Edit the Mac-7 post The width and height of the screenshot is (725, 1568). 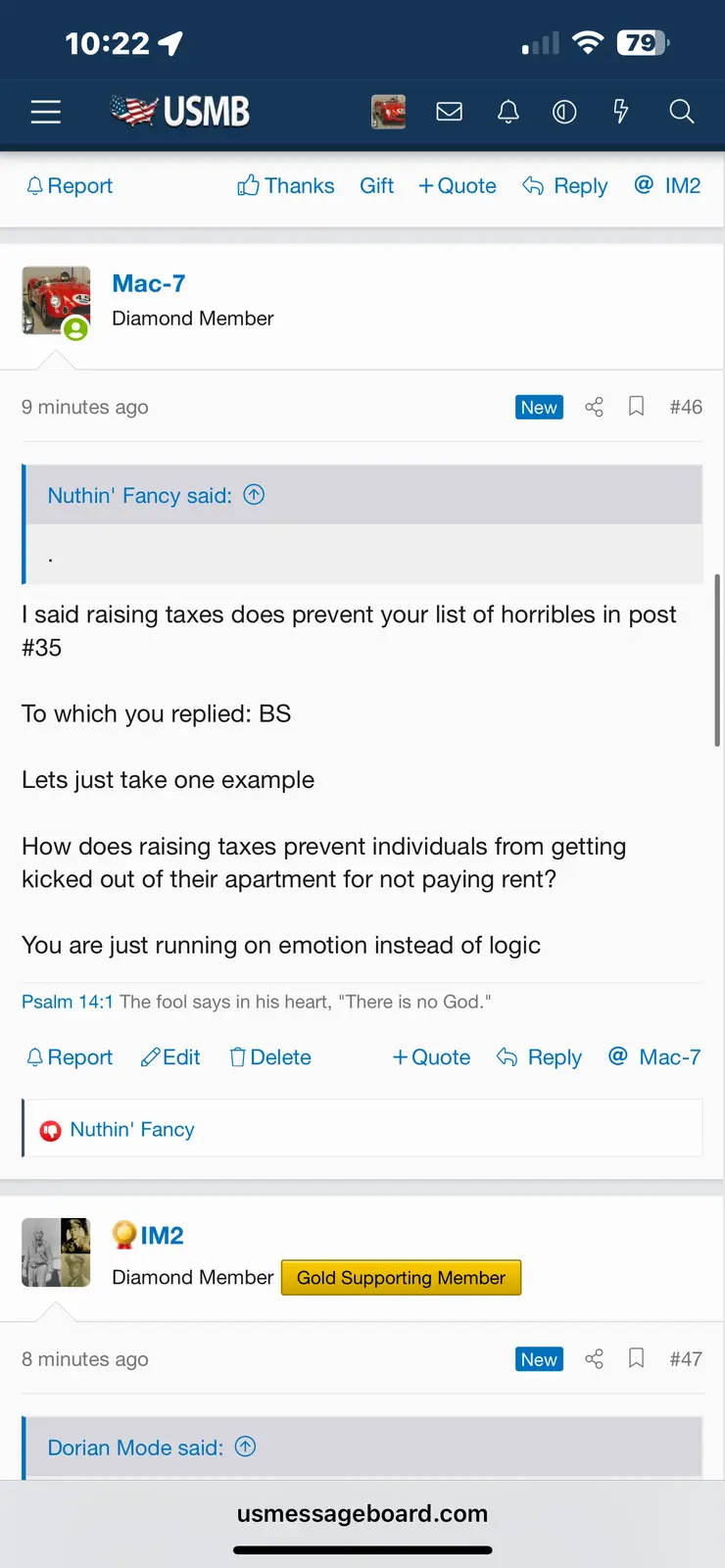(x=170, y=1057)
